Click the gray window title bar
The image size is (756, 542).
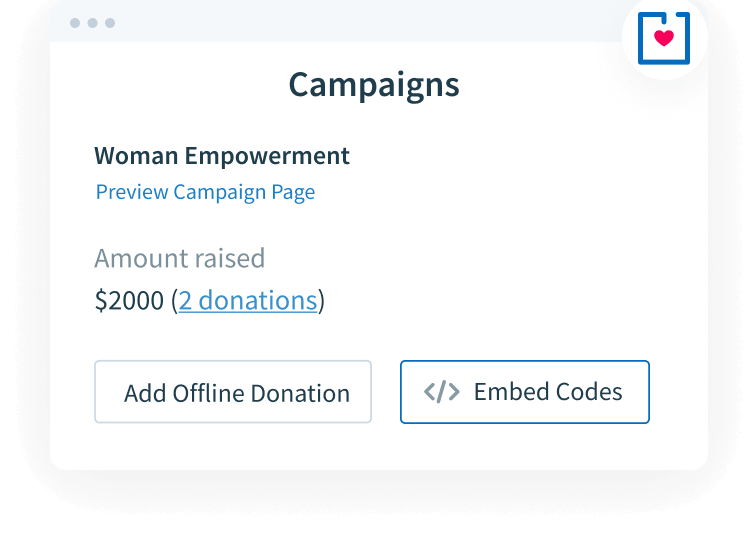click(350, 22)
